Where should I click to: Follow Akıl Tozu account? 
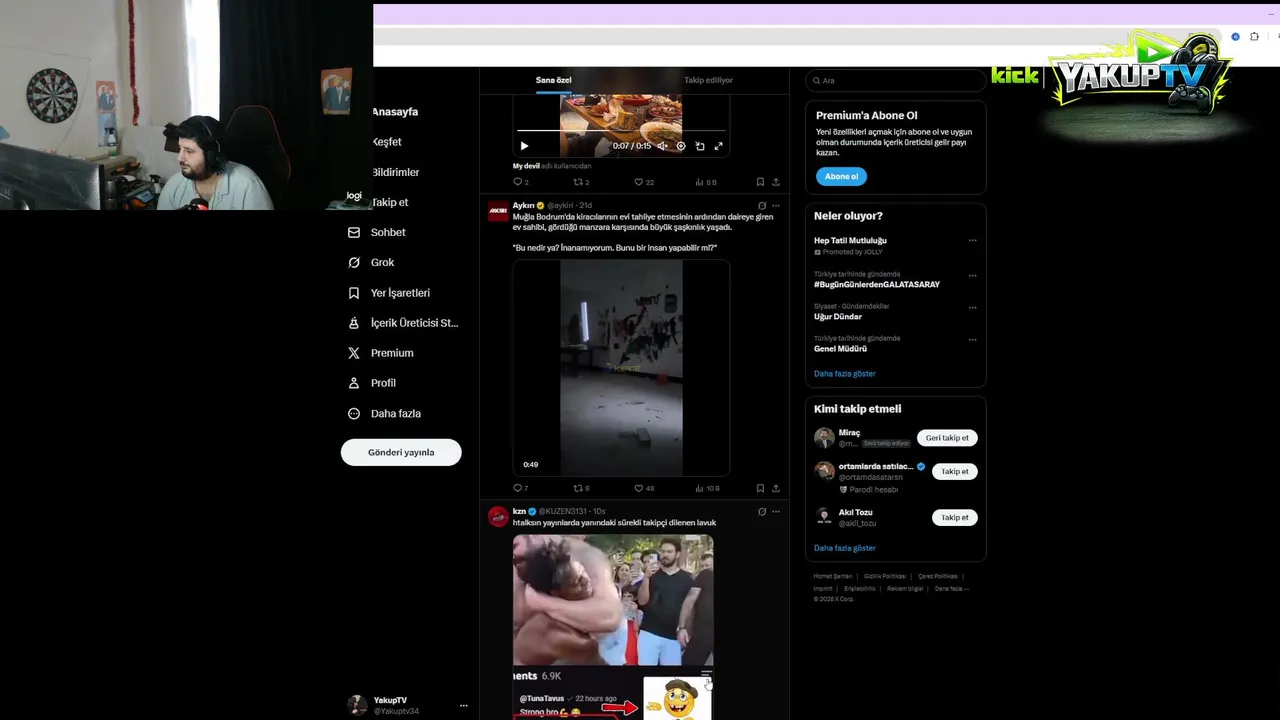tap(955, 517)
